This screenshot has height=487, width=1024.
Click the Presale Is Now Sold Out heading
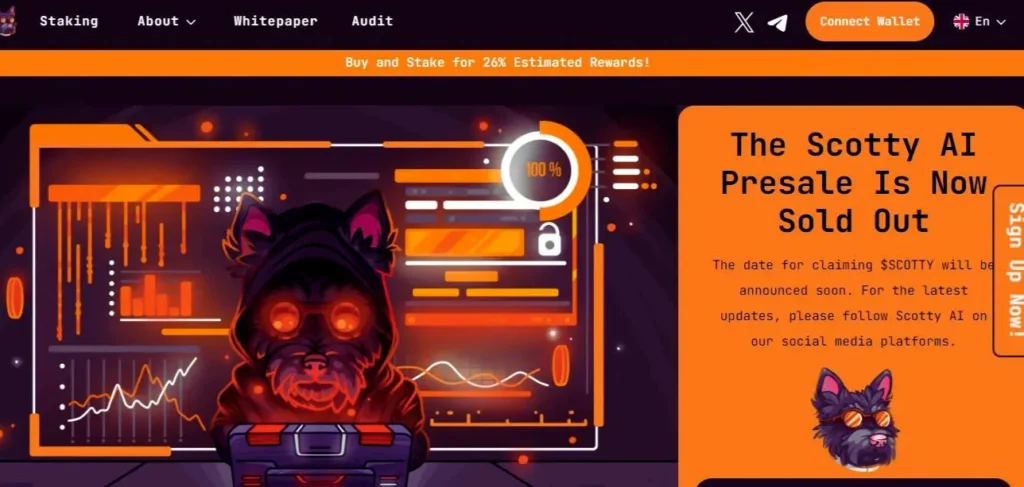coord(853,182)
